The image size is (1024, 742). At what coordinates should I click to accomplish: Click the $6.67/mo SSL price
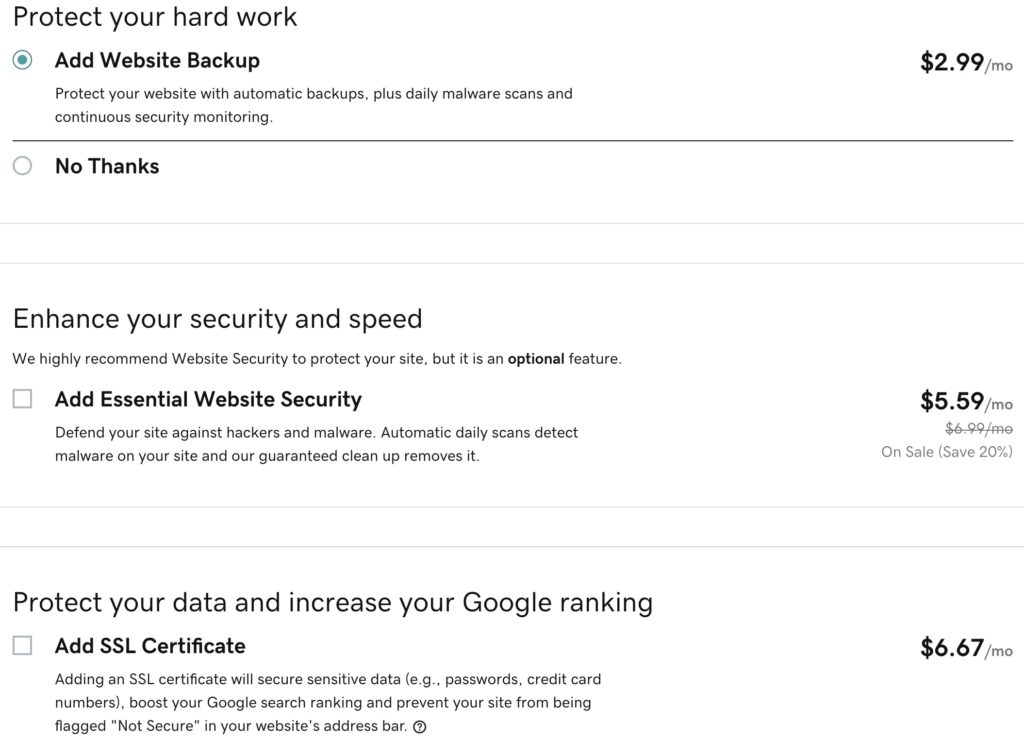tap(967, 648)
